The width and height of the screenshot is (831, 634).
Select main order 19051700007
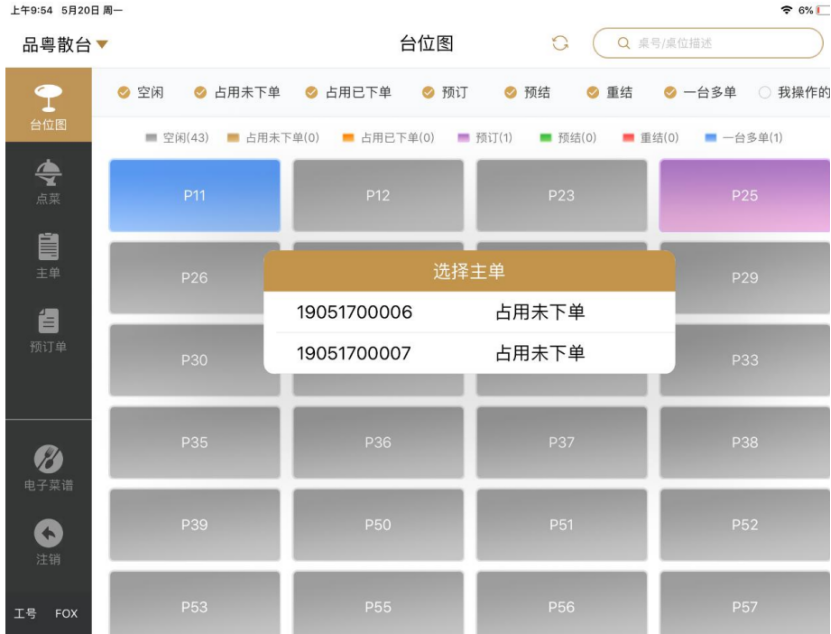click(470, 353)
